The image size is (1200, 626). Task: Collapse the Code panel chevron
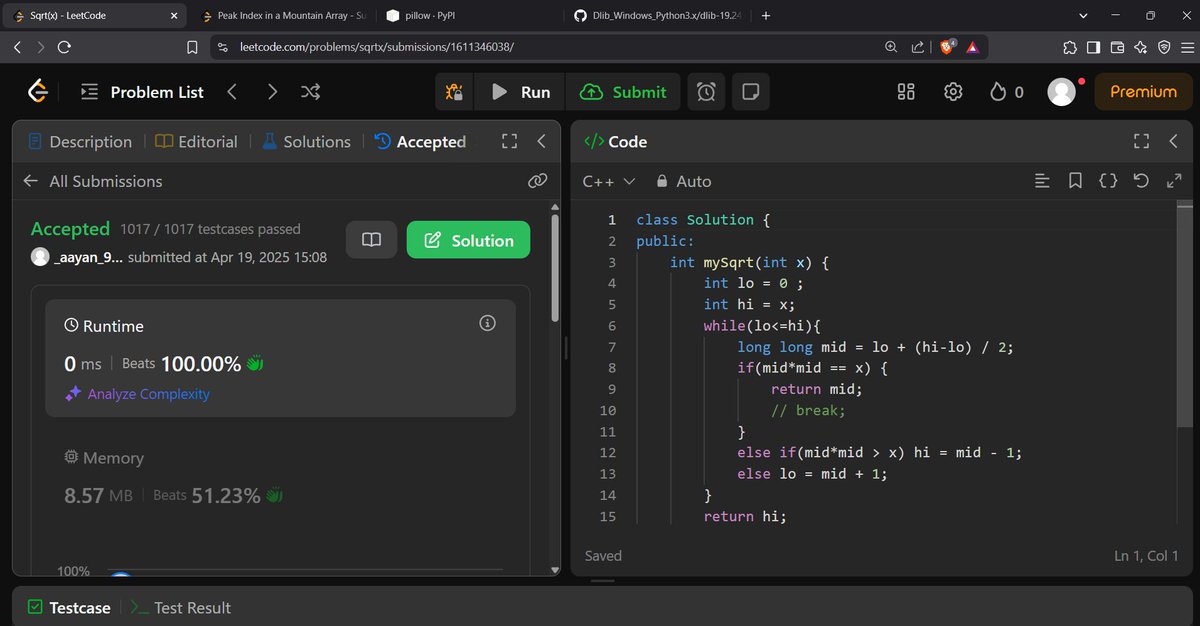coord(1174,142)
